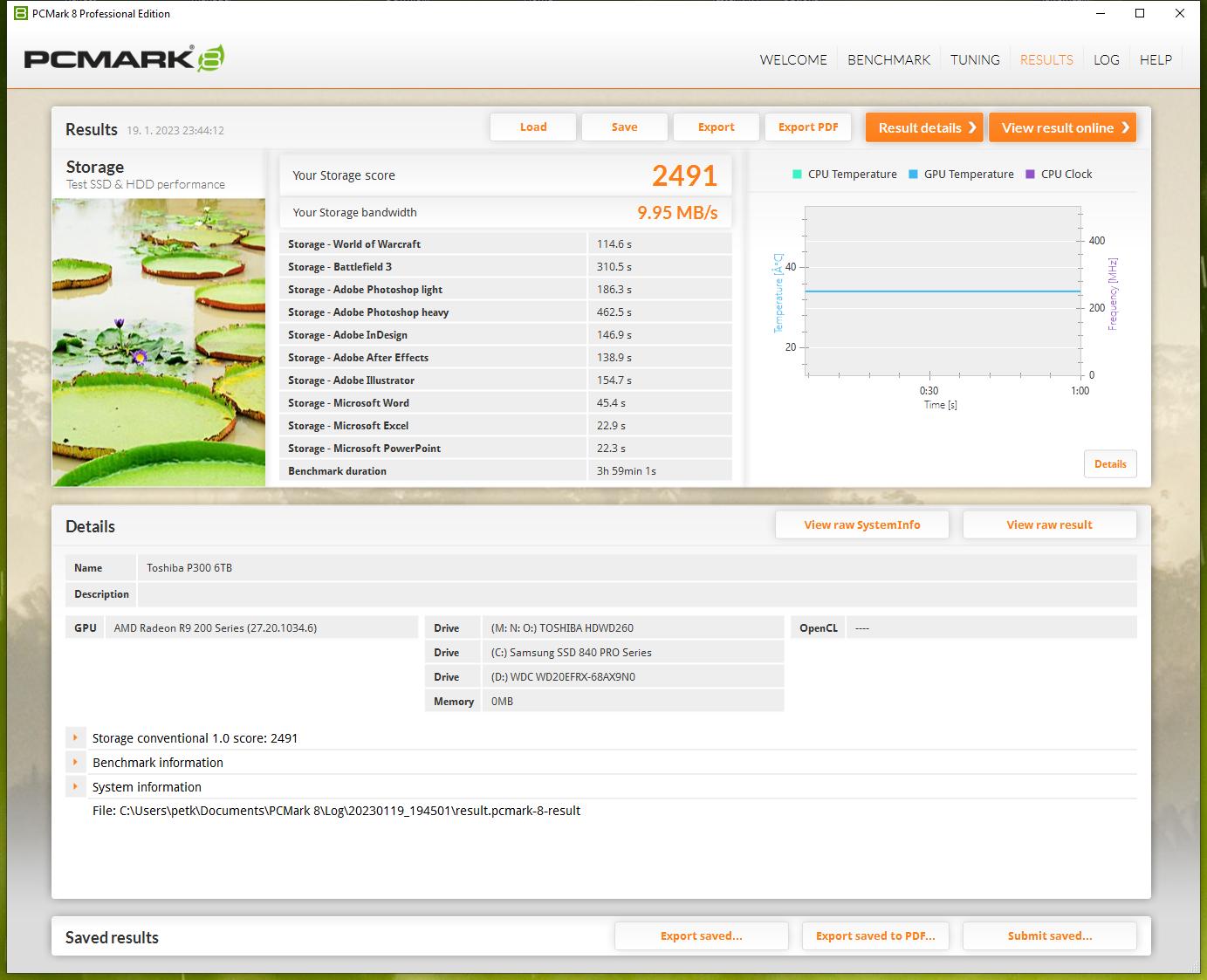
Task: Click the Storage score value 2491
Action: [684, 175]
